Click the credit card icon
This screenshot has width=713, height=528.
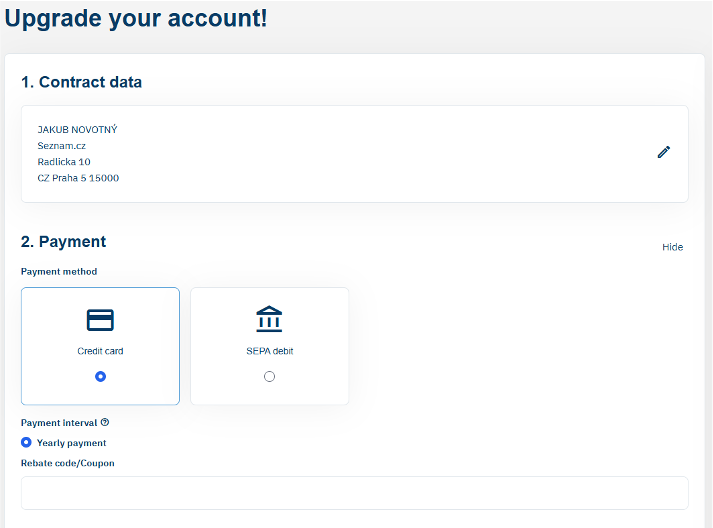click(100, 320)
